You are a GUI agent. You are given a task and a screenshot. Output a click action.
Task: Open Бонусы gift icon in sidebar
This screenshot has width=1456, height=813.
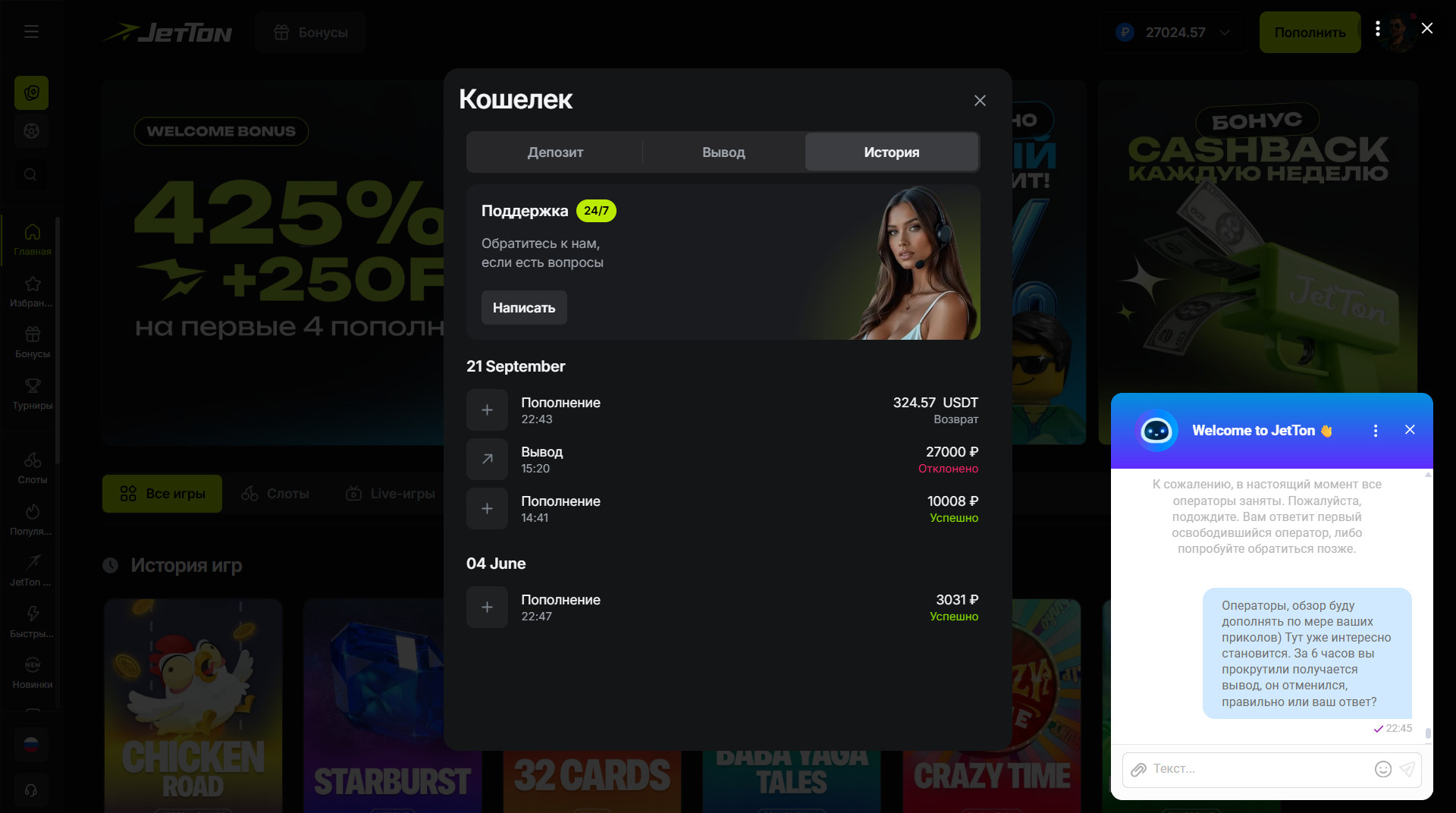coord(32,343)
